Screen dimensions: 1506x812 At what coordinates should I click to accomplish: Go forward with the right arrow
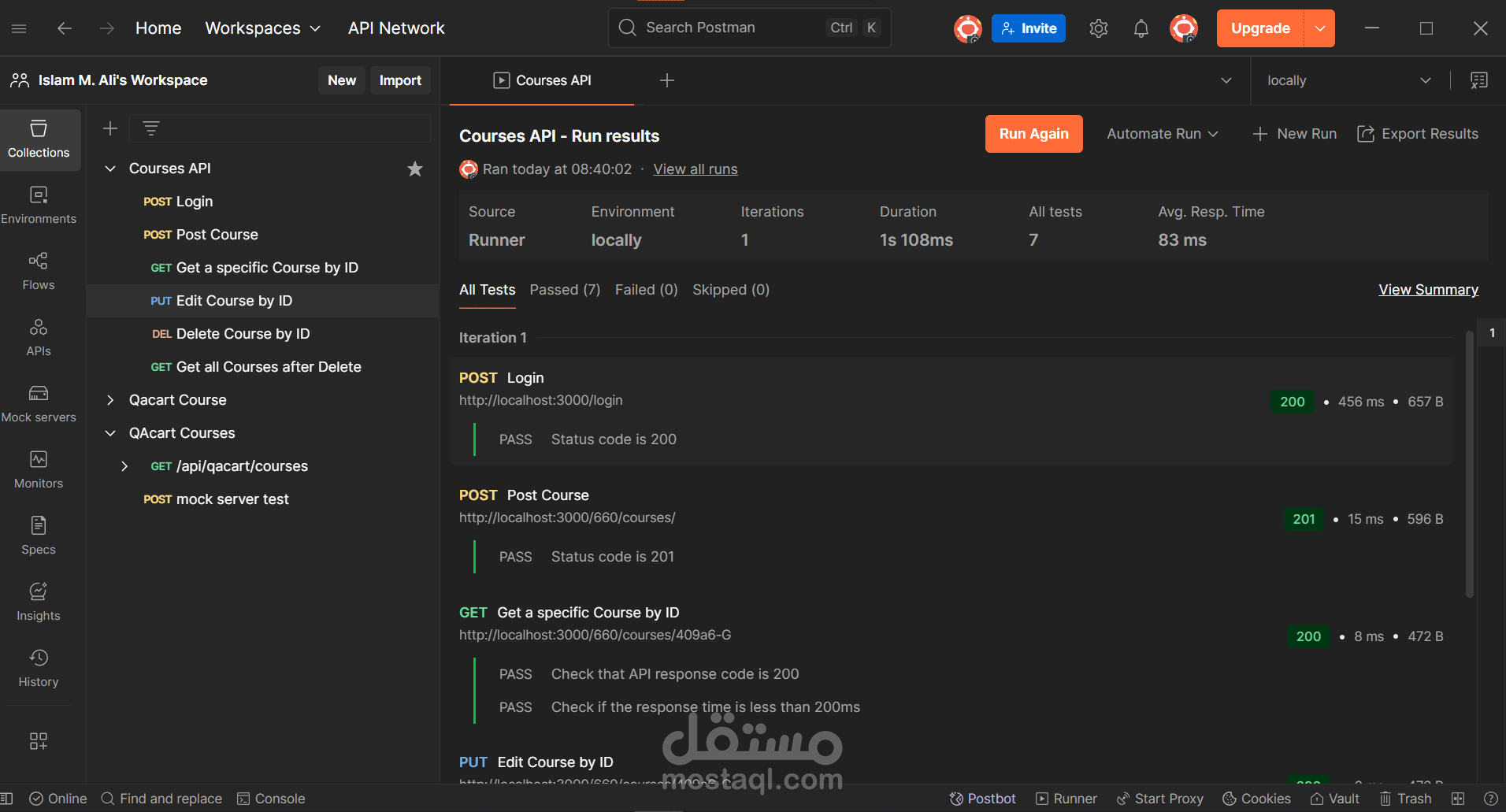107,28
